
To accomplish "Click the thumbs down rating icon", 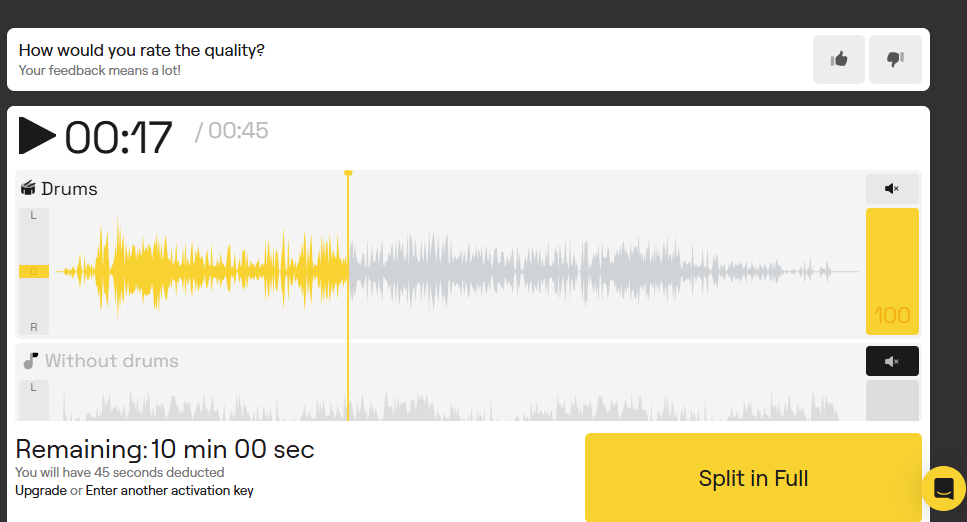I will click(x=894, y=60).
